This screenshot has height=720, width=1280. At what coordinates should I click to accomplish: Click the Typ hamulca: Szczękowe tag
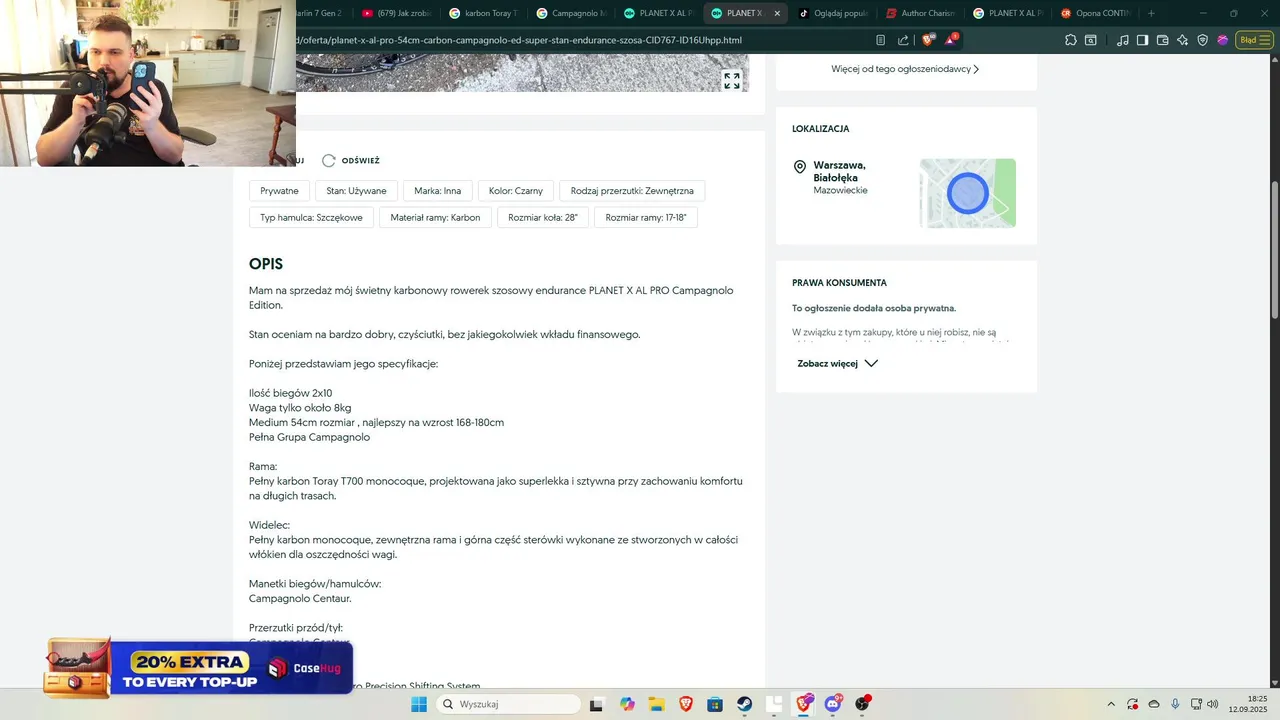pos(311,217)
